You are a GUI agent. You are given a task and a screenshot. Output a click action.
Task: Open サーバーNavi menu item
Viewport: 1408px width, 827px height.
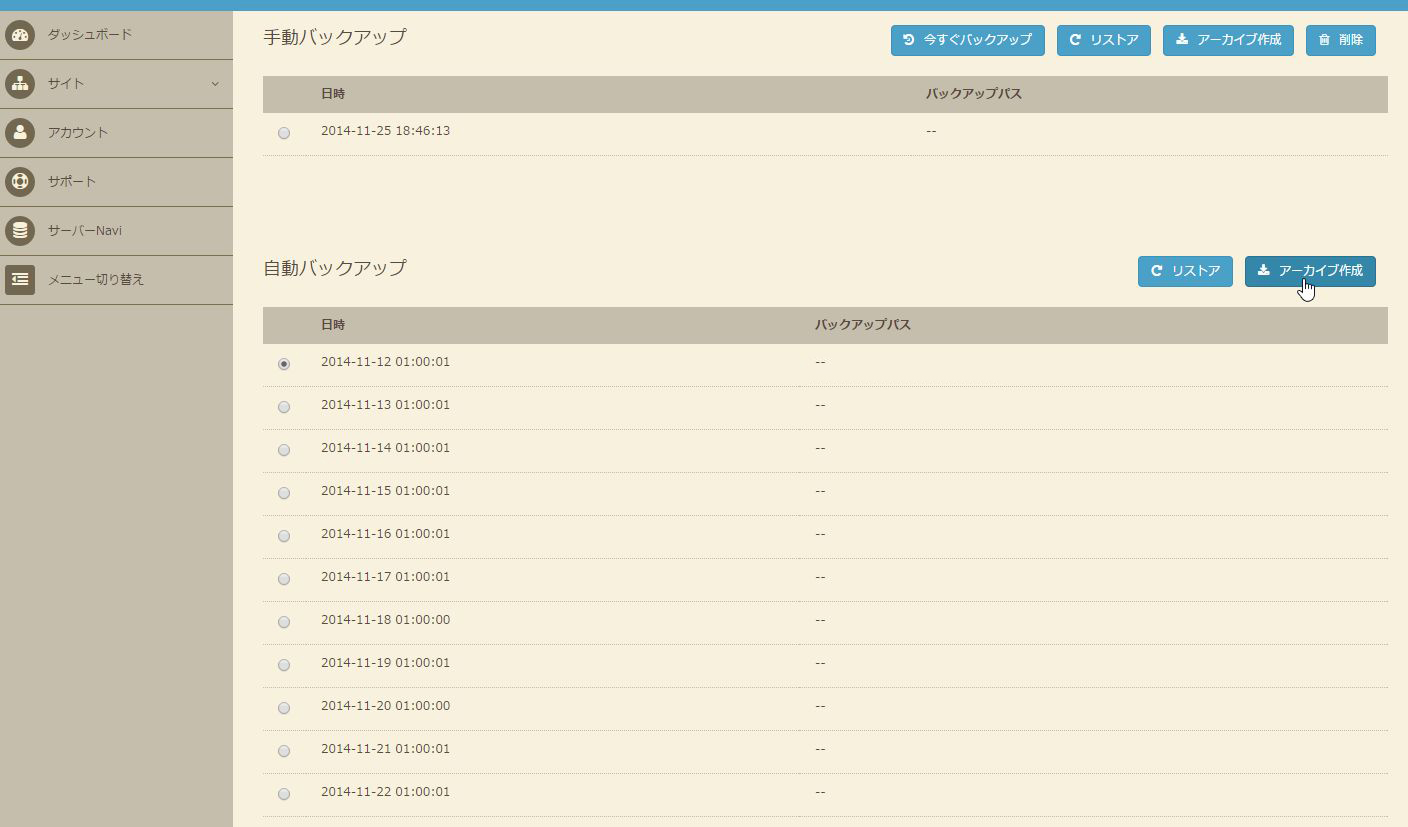[116, 231]
